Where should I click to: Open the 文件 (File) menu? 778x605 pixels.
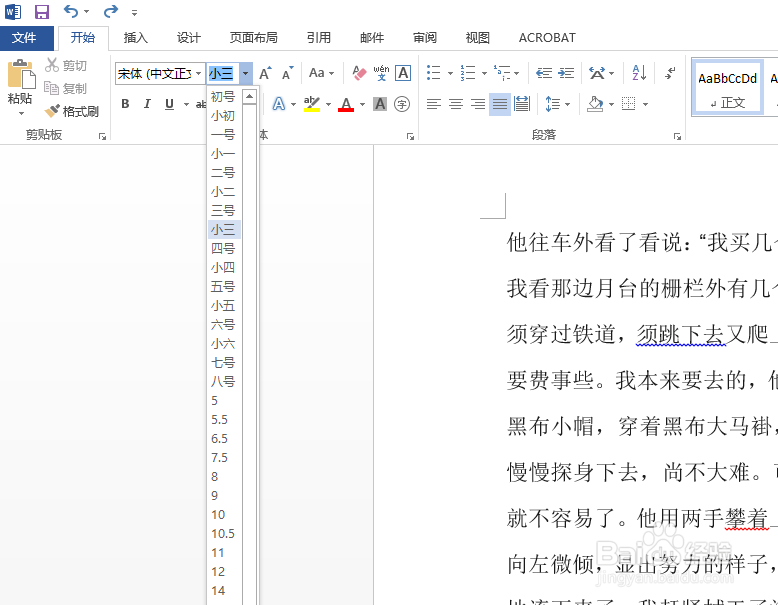(x=24, y=38)
